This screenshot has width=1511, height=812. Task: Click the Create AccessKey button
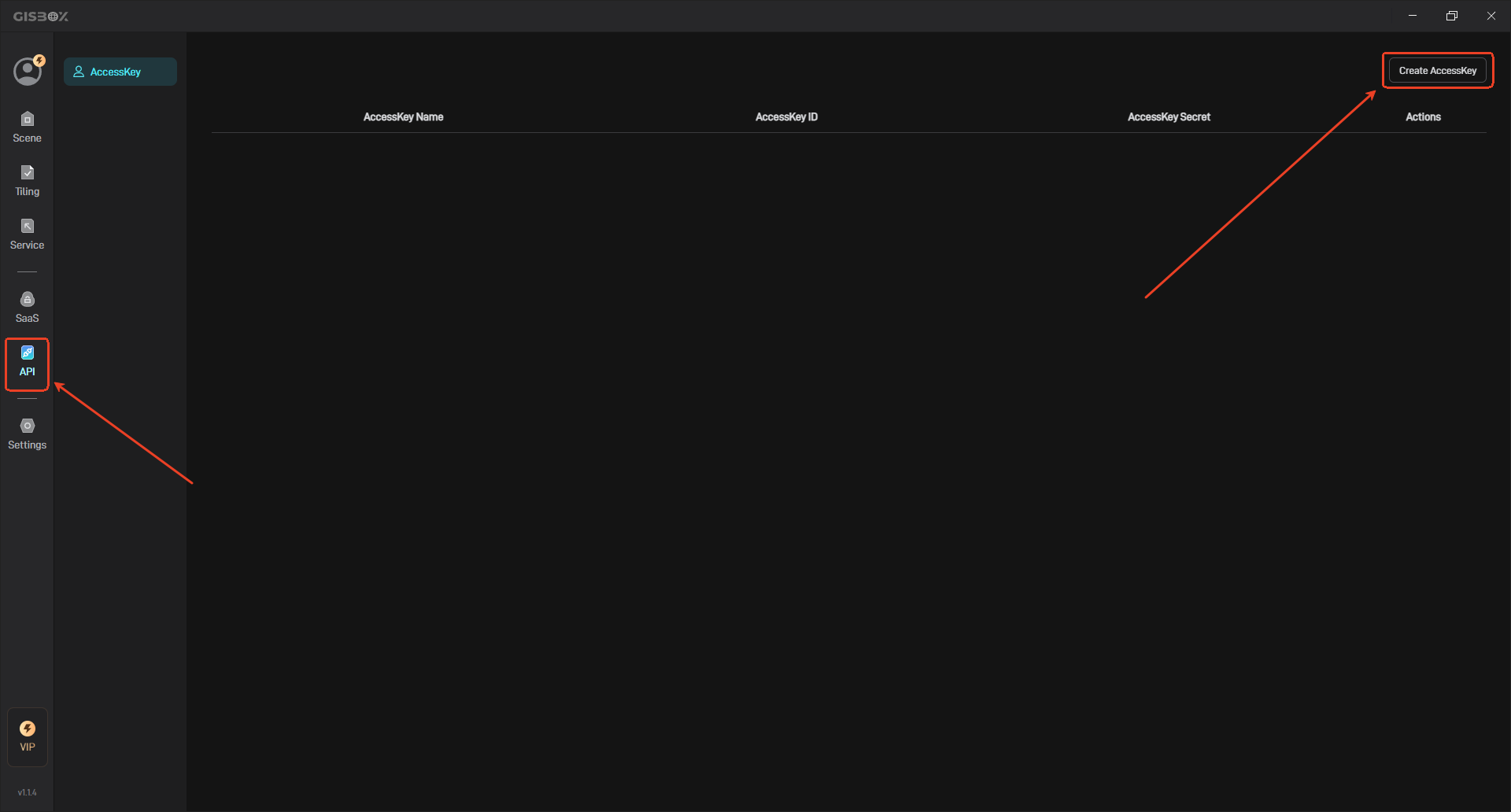1438,70
